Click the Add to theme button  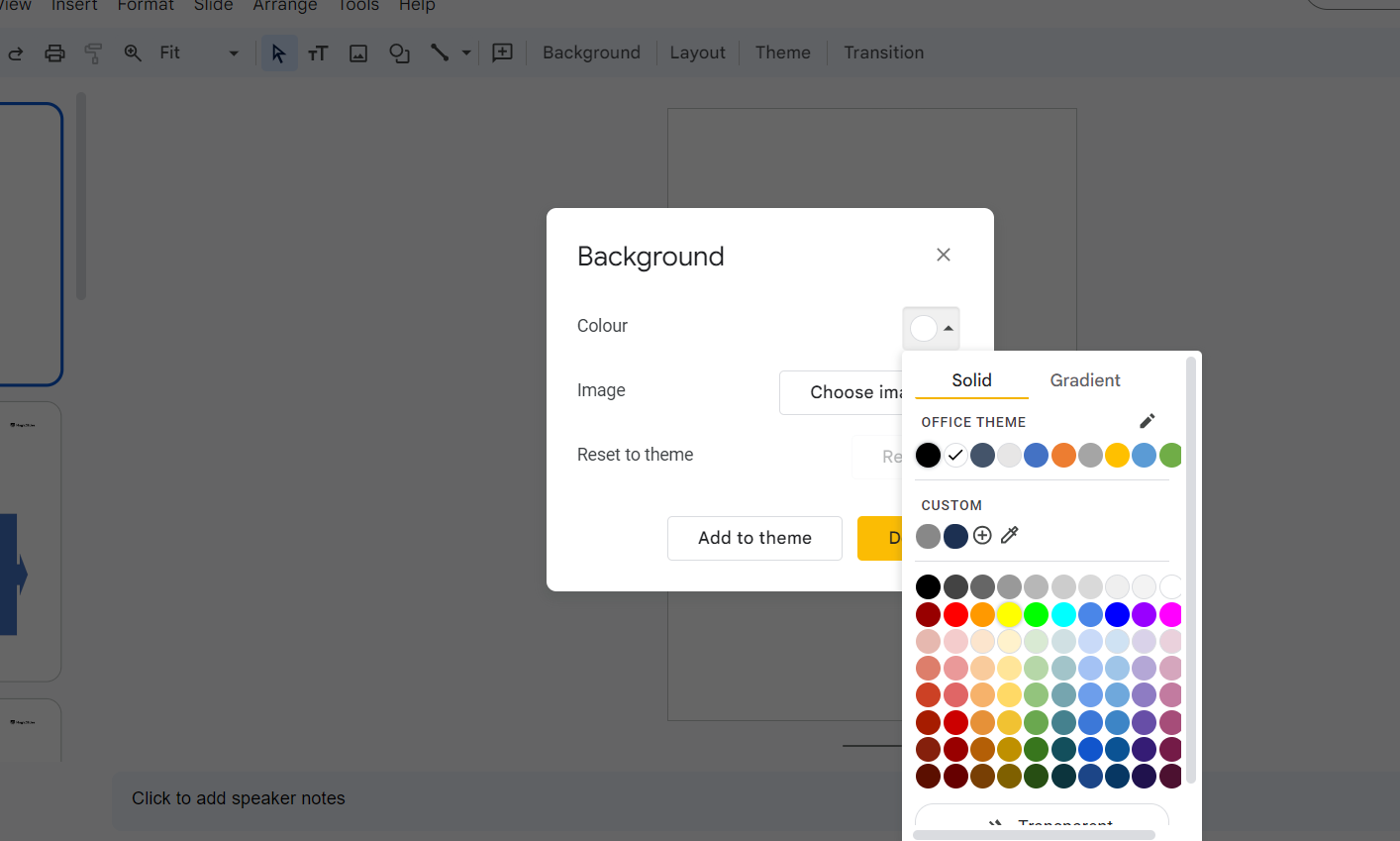(754, 538)
